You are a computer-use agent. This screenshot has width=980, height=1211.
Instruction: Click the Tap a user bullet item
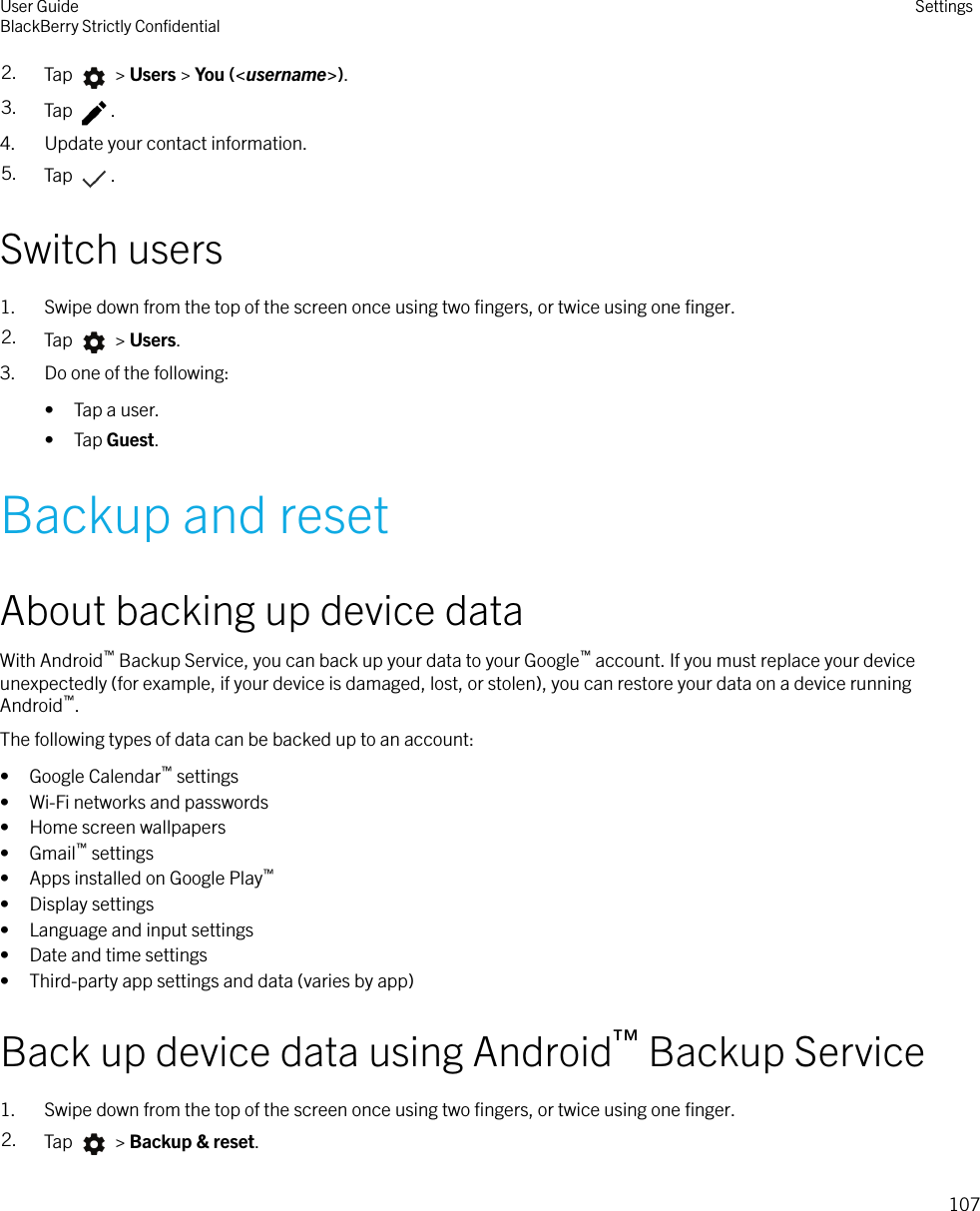116,410
